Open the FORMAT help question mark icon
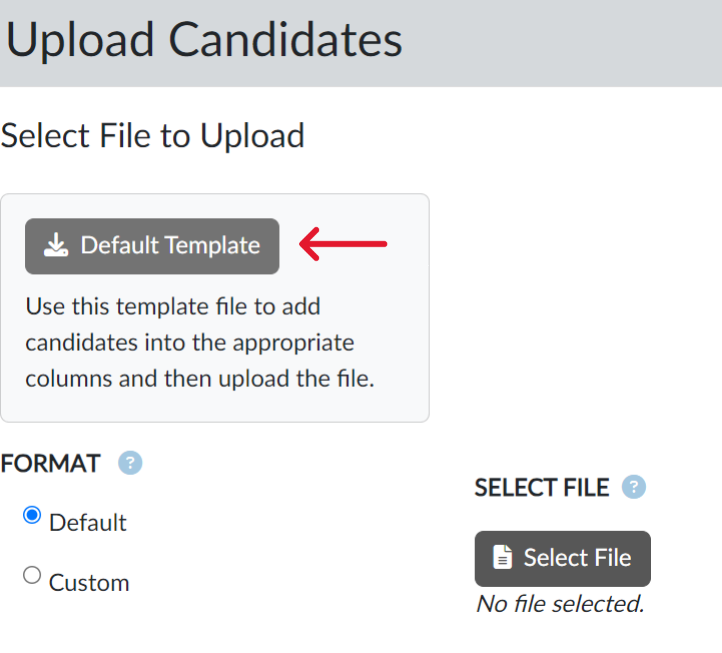722x653 pixels. point(130,464)
